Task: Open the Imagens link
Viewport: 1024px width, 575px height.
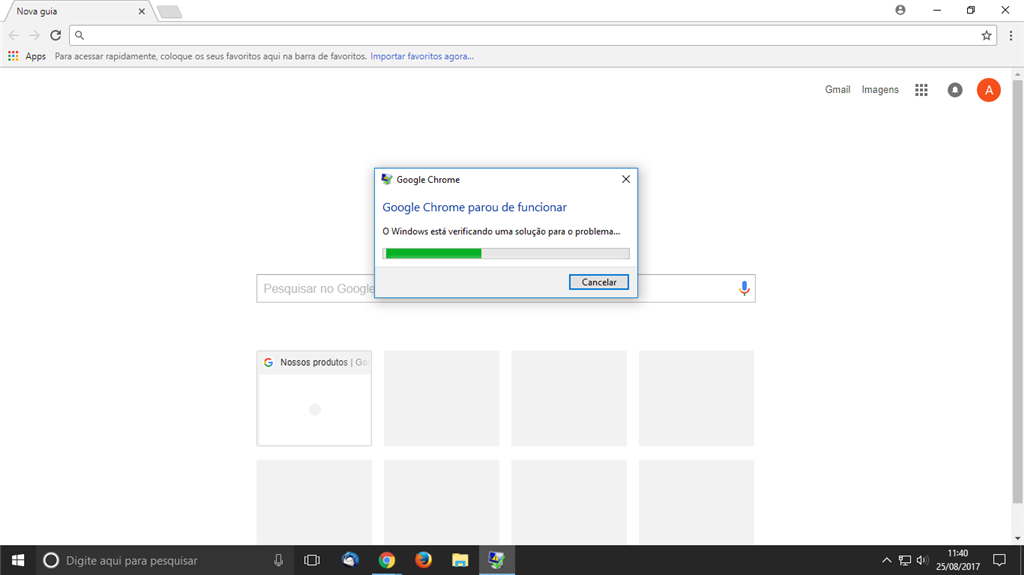Action: click(880, 90)
